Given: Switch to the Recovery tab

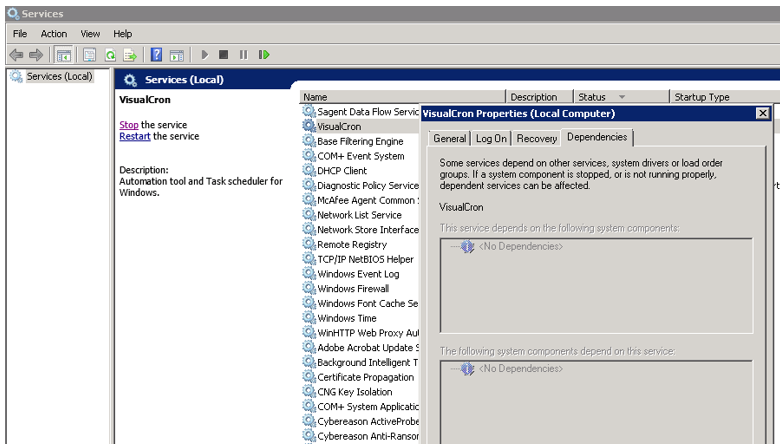Looking at the screenshot, I should (537, 139).
